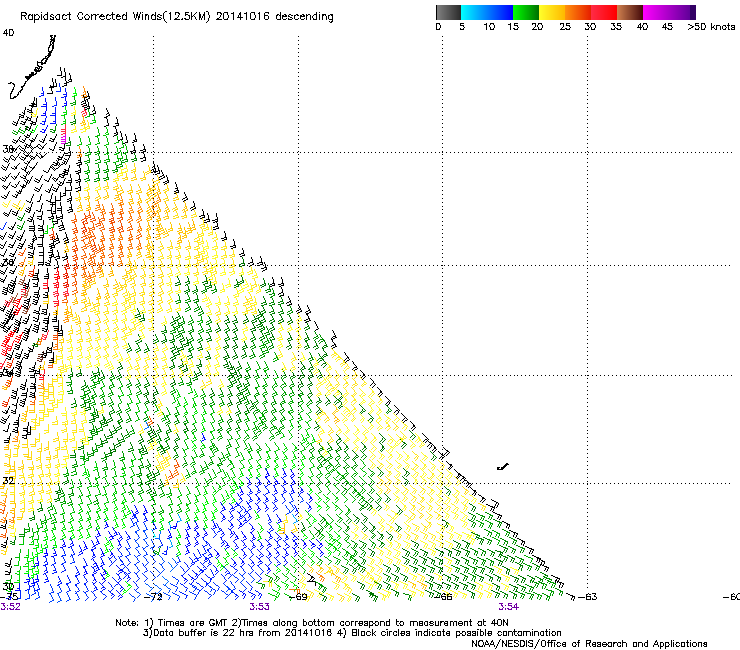Click the longitude axis label '-66'
The width and height of the screenshot is (740, 650).
tap(443, 597)
